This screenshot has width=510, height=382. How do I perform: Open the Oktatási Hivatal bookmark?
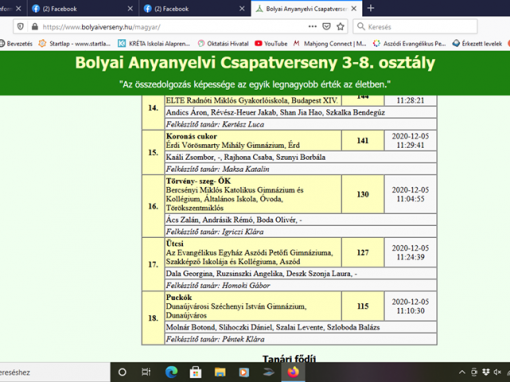pyautogui.click(x=223, y=44)
